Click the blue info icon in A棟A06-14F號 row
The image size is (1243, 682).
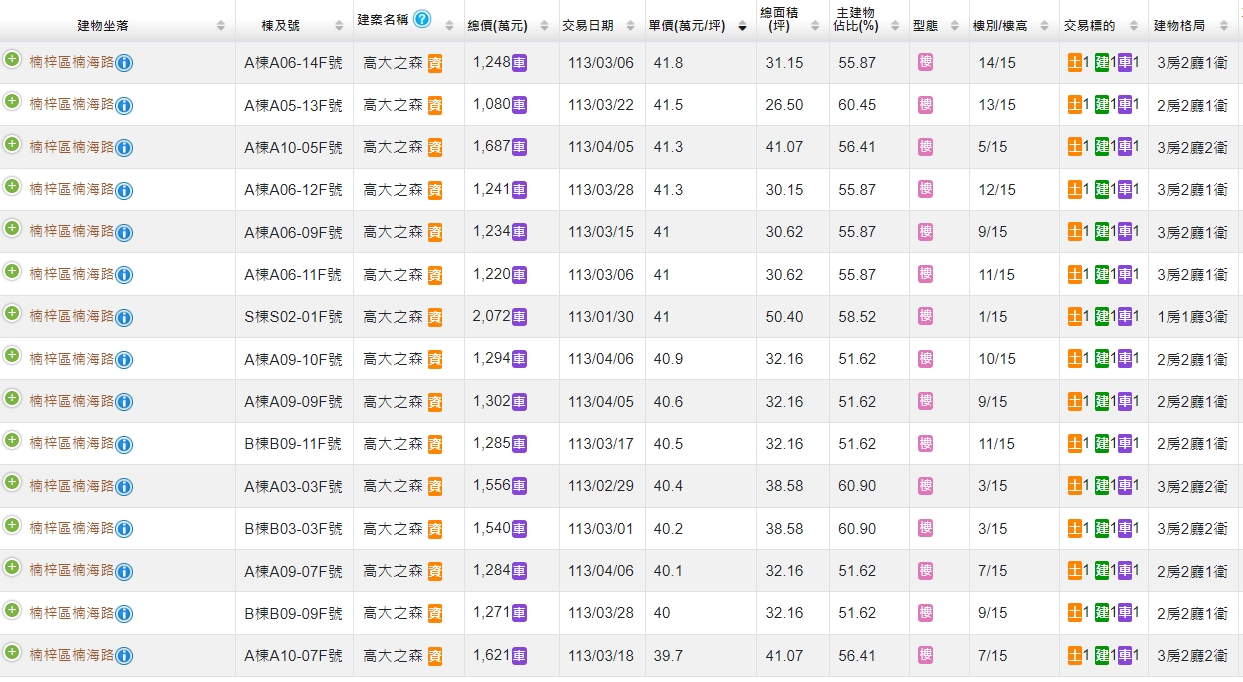point(124,64)
